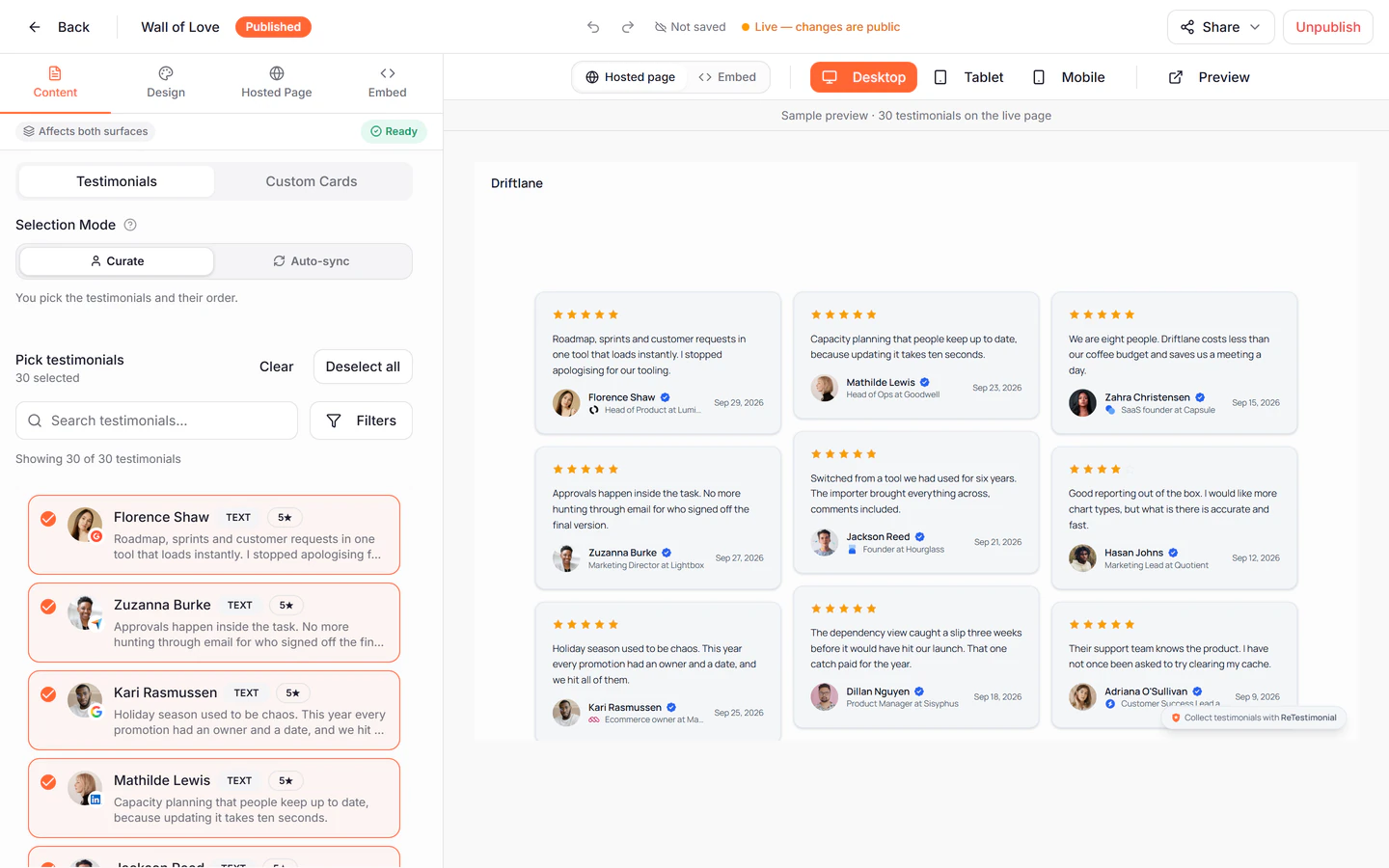Screen dimensions: 1389x868
Task: Click the search magnifier icon
Action: coord(35,420)
